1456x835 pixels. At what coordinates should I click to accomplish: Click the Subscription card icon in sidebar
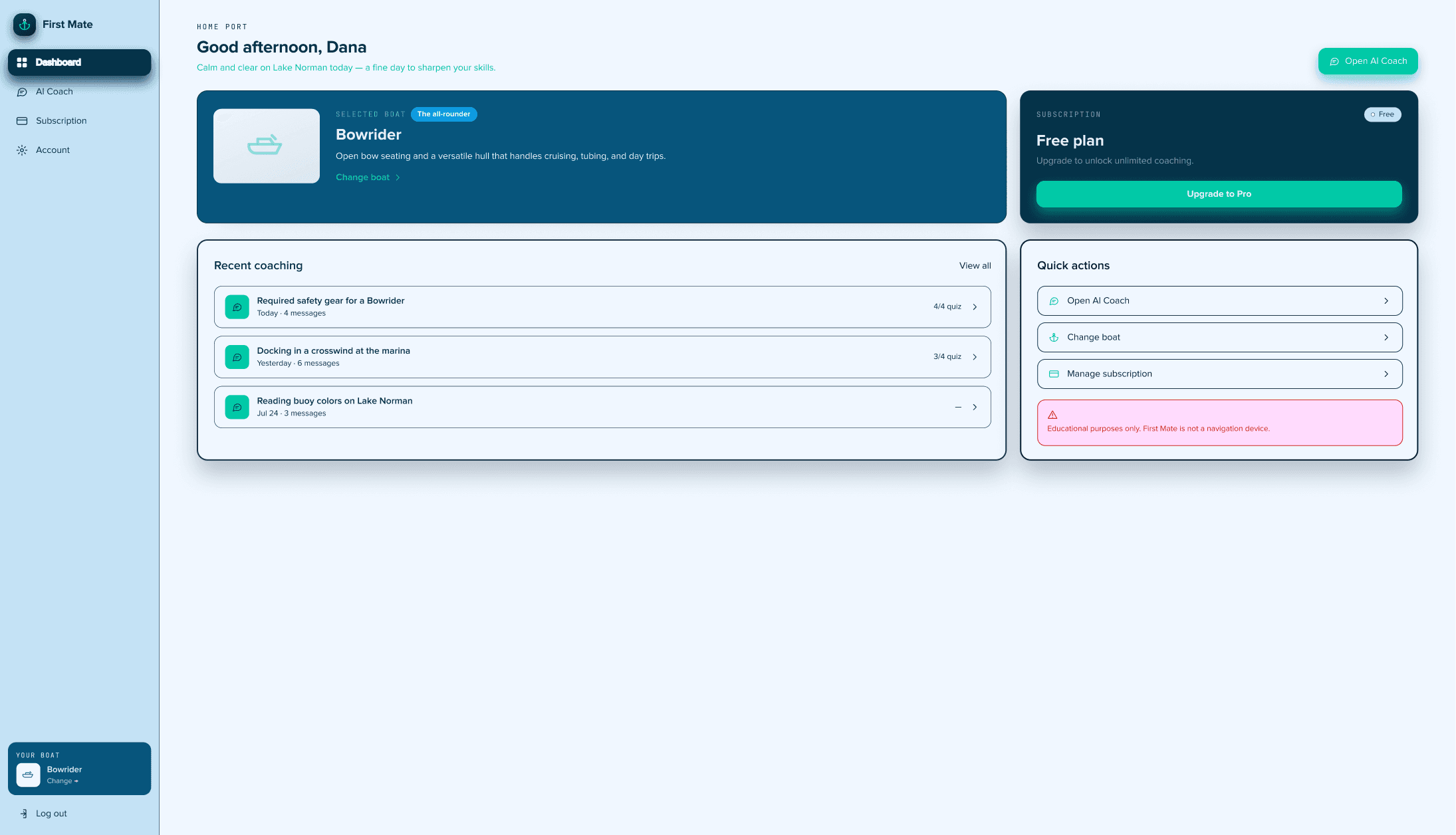(x=22, y=121)
